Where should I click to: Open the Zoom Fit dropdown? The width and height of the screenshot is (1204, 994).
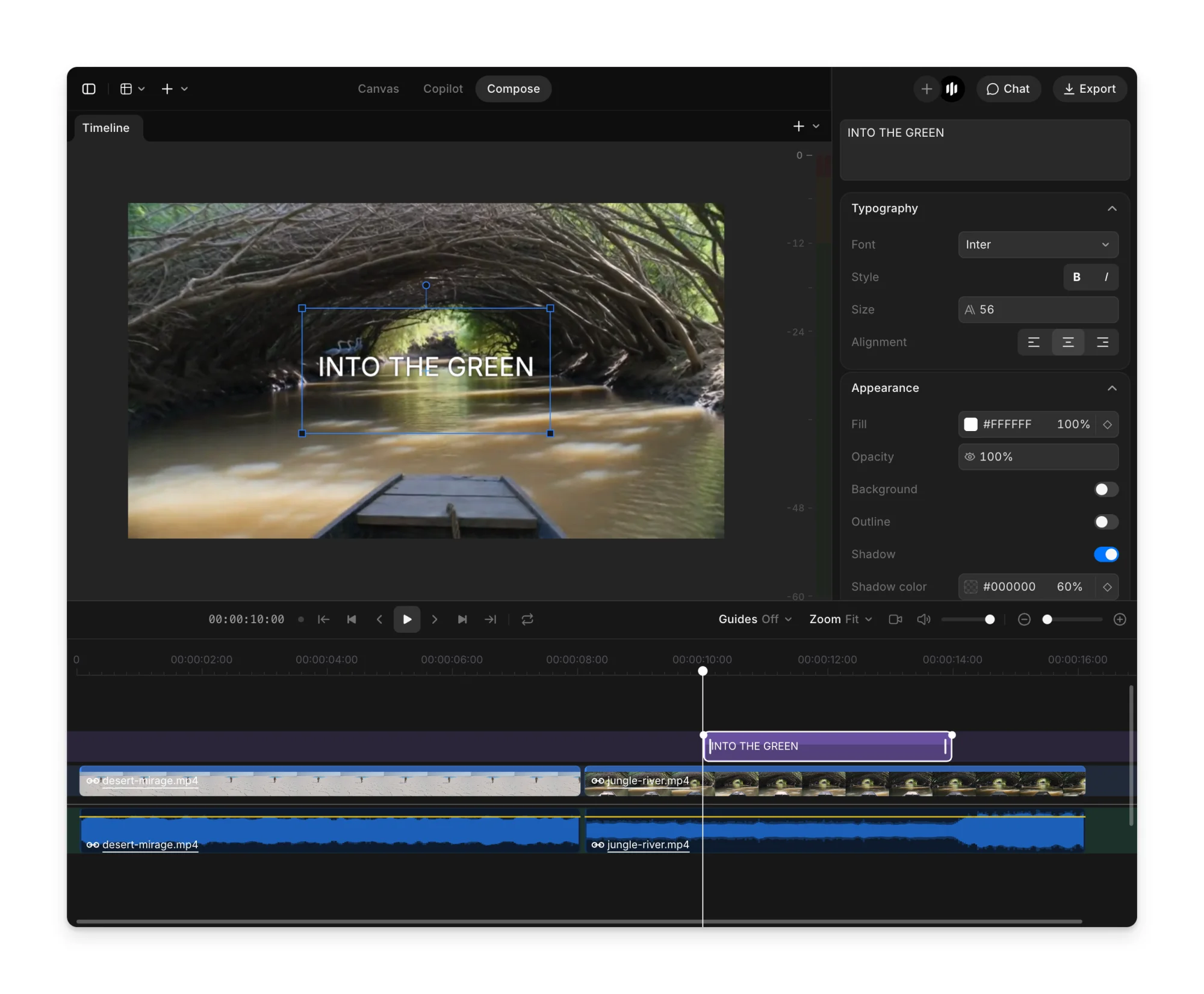(840, 620)
